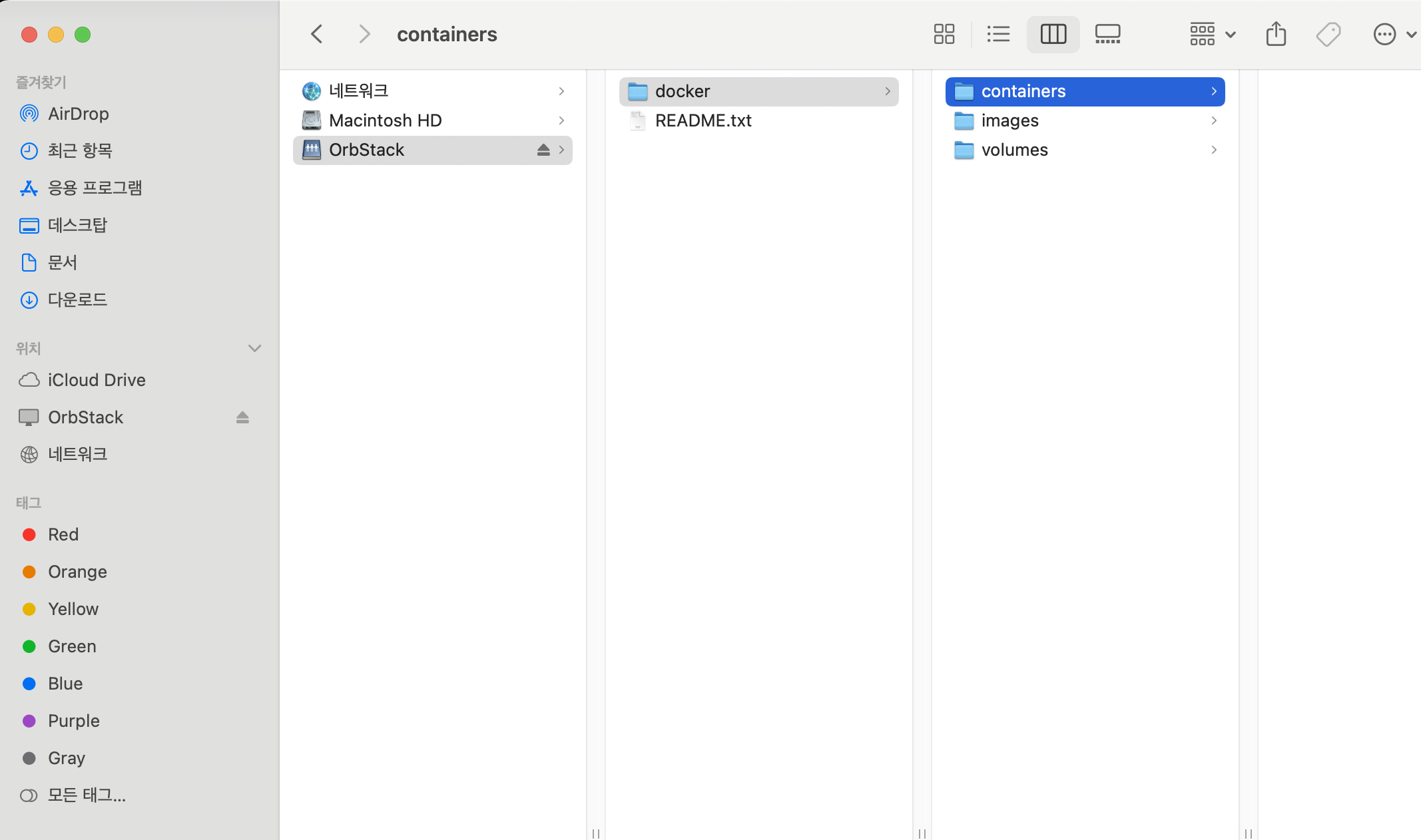Expand images folder chevron

point(1214,120)
